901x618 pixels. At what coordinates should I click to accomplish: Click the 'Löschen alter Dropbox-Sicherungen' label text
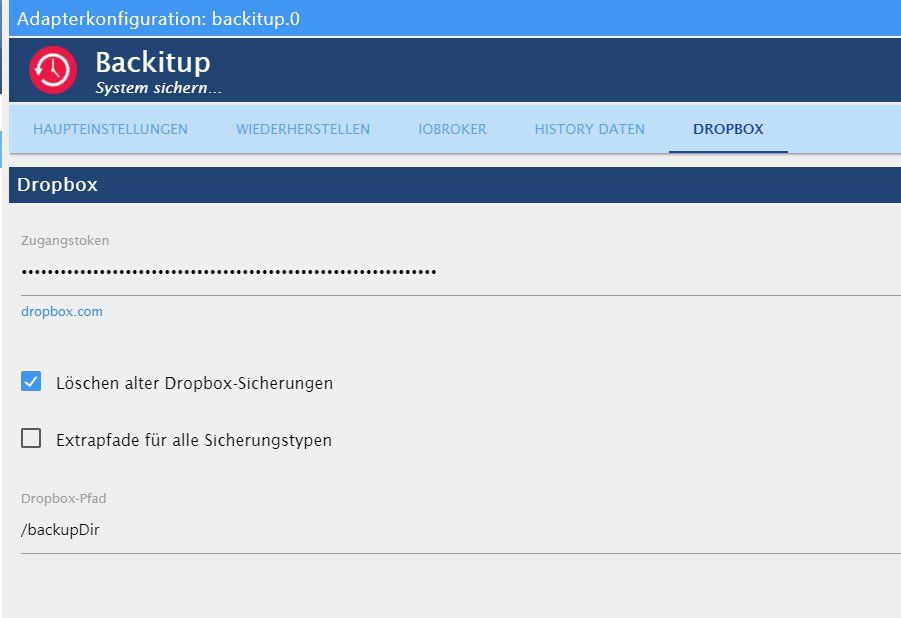pos(194,383)
